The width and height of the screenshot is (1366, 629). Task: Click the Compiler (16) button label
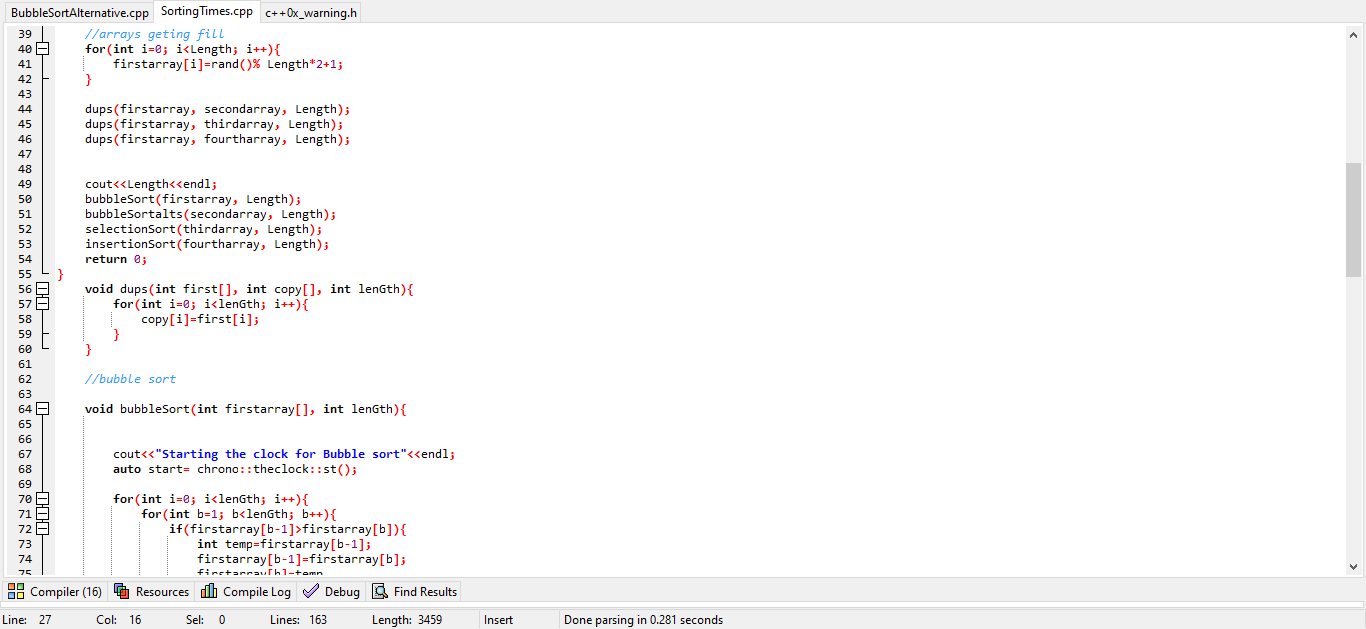point(62,591)
